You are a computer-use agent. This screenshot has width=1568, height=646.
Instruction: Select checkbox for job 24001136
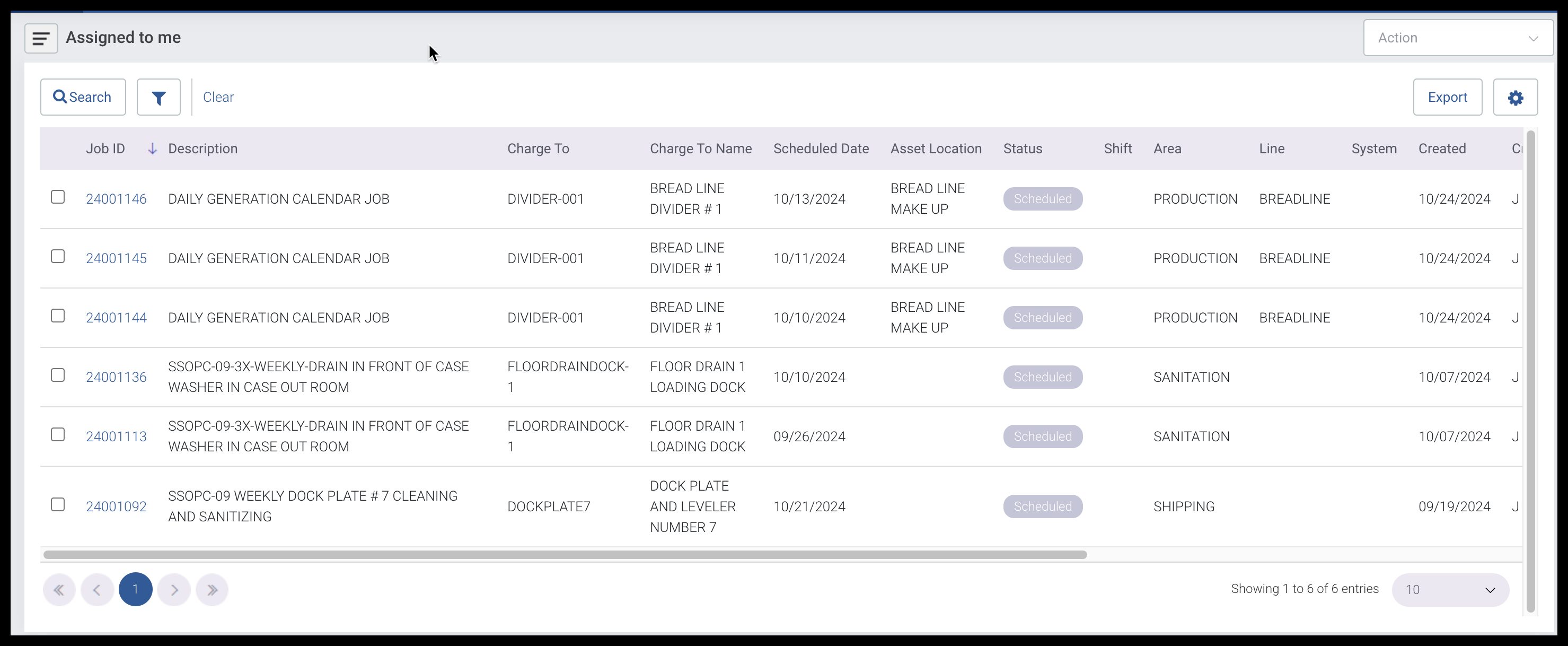click(58, 375)
